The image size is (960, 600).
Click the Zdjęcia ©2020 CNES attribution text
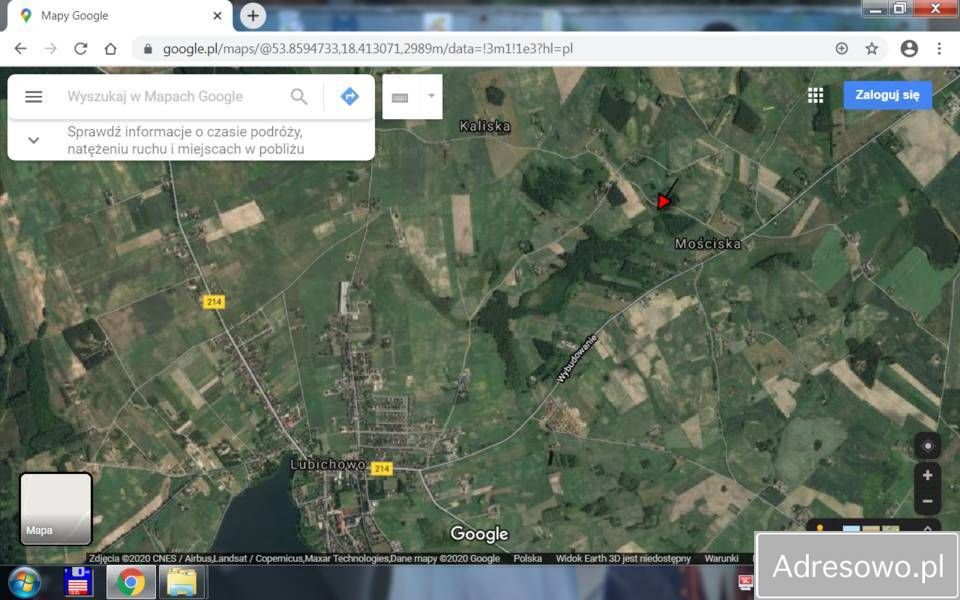(x=294, y=558)
